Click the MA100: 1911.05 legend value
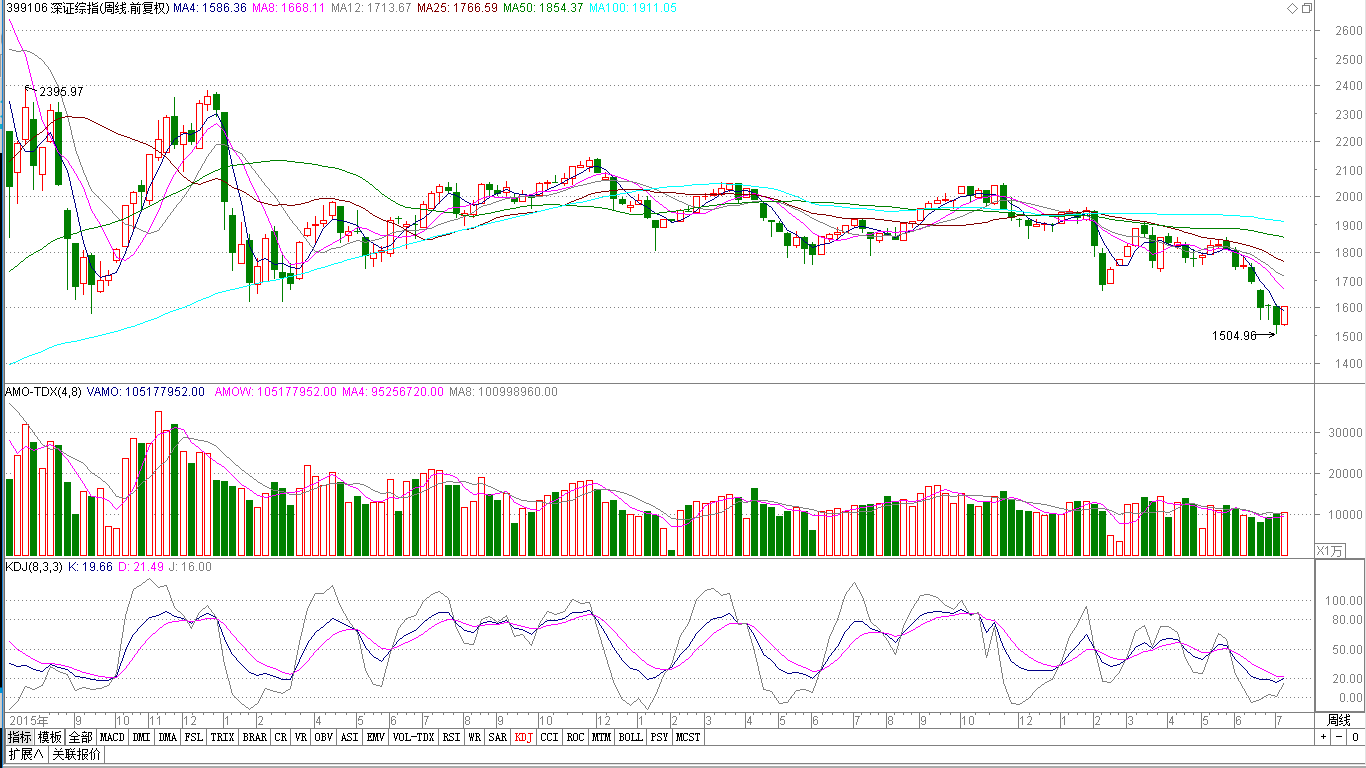 [x=633, y=8]
